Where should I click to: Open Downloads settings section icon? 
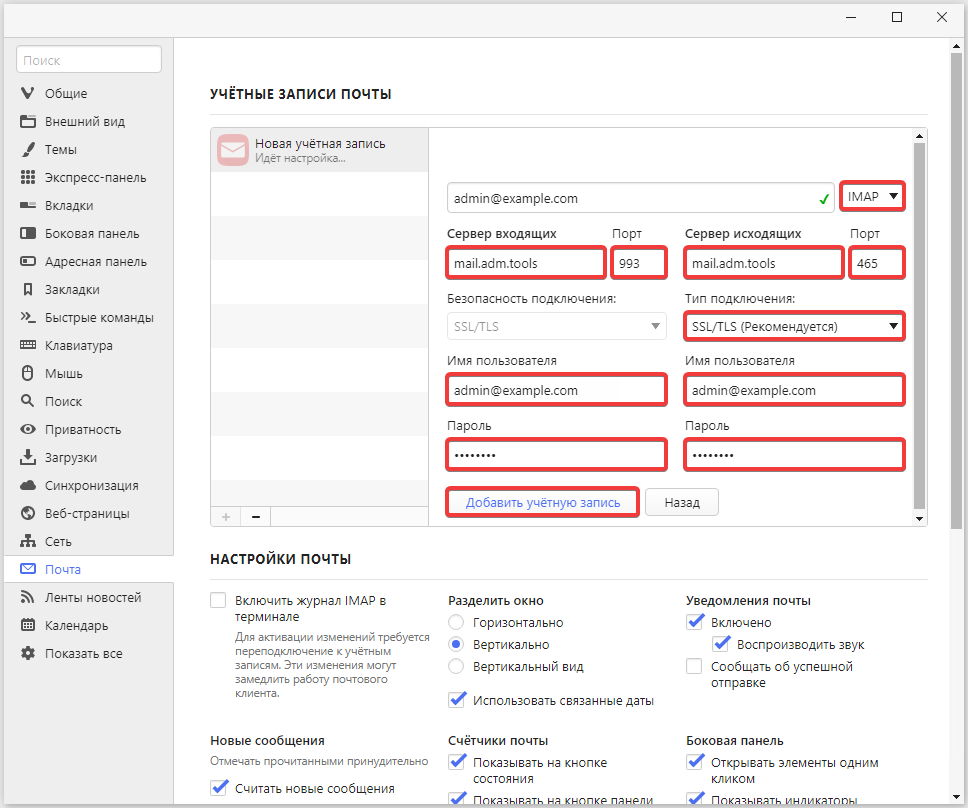[28, 458]
